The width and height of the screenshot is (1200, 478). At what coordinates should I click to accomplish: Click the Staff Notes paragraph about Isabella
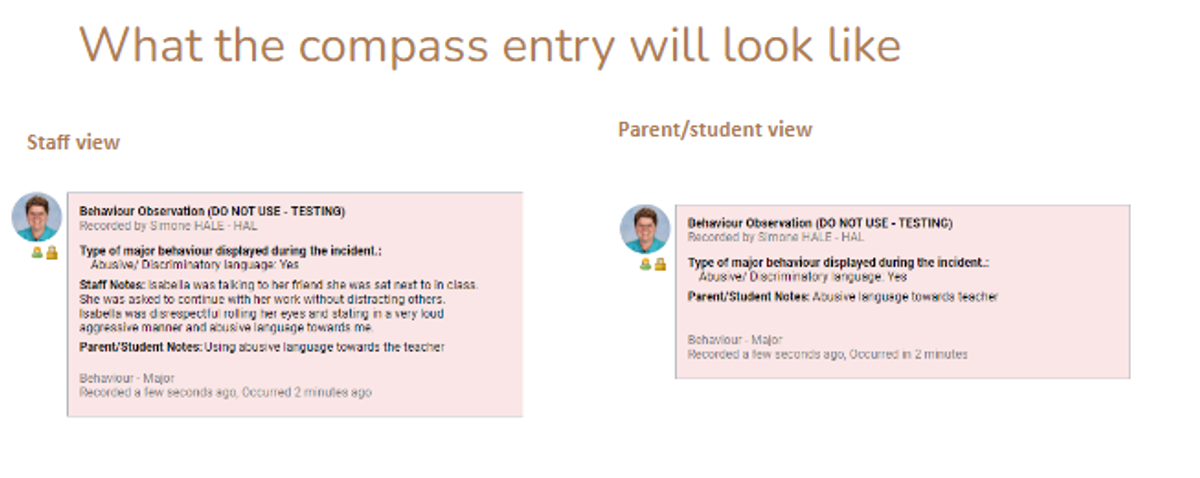(x=278, y=306)
